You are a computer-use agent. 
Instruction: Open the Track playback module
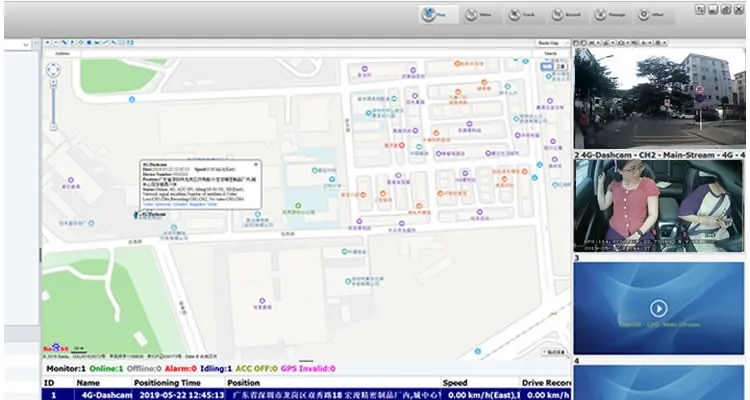[521, 15]
